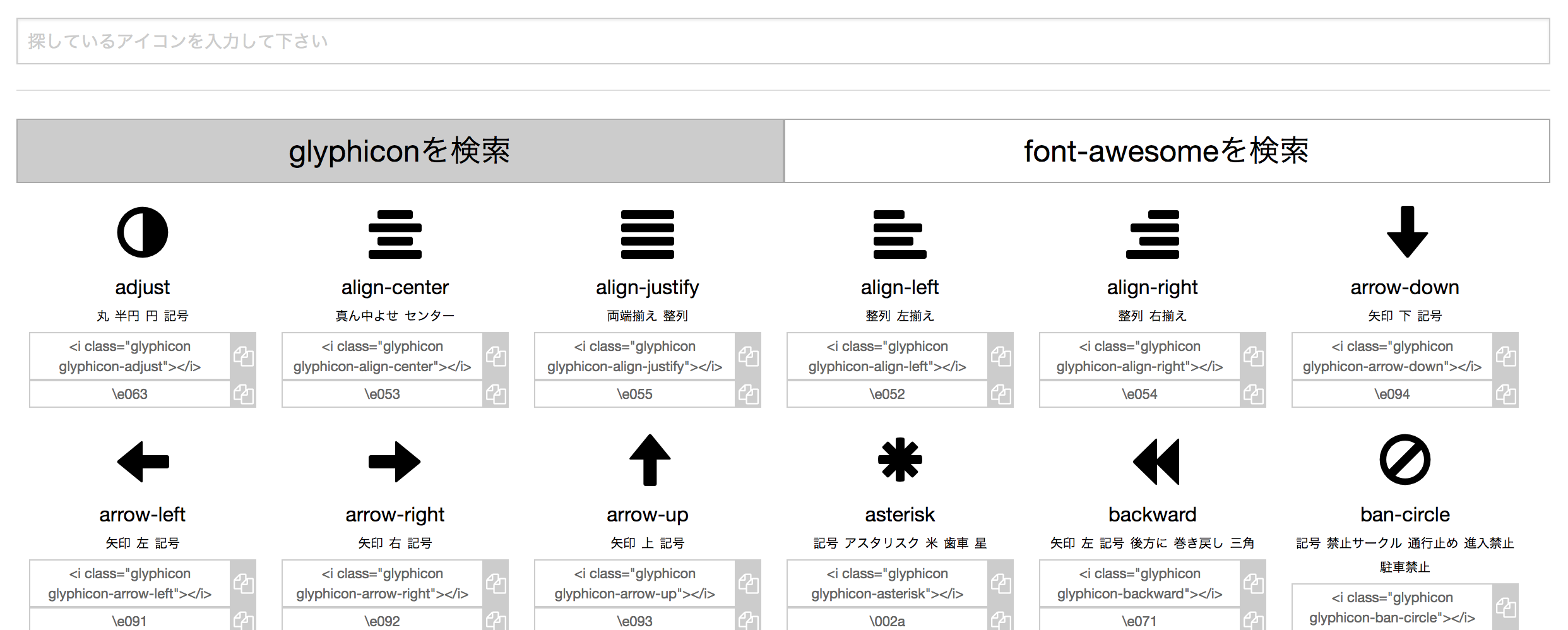The image size is (1568, 630).
Task: Copy the glyphicon-asterisk HTML tag
Action: pyautogui.click(x=1001, y=583)
